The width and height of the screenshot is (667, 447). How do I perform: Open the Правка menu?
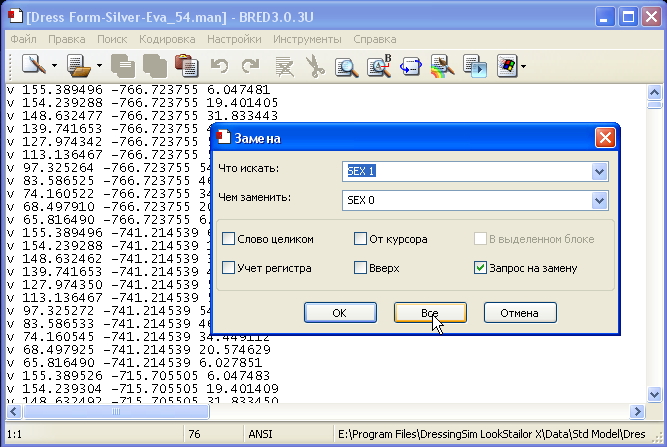point(67,39)
